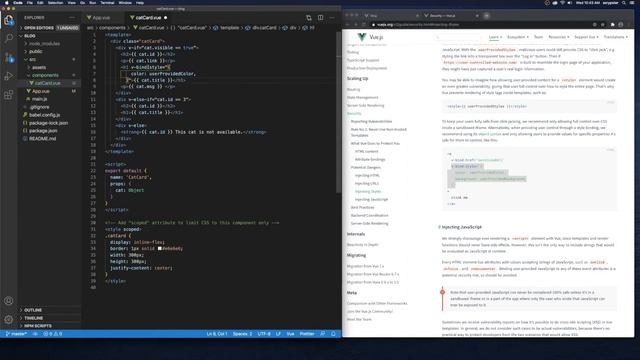Click the sync changes icon in status bar
Screen dimensions: 640x360
click(x=35, y=334)
